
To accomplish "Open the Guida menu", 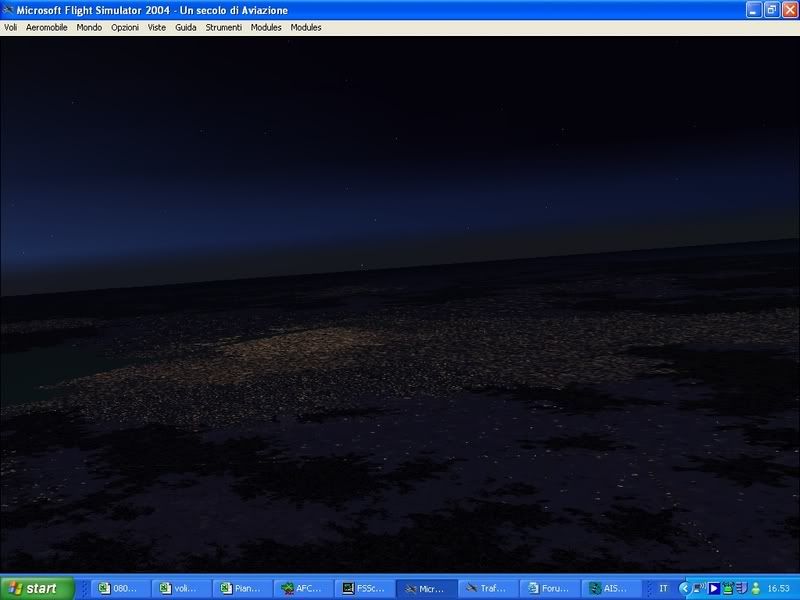I will [x=186, y=28].
